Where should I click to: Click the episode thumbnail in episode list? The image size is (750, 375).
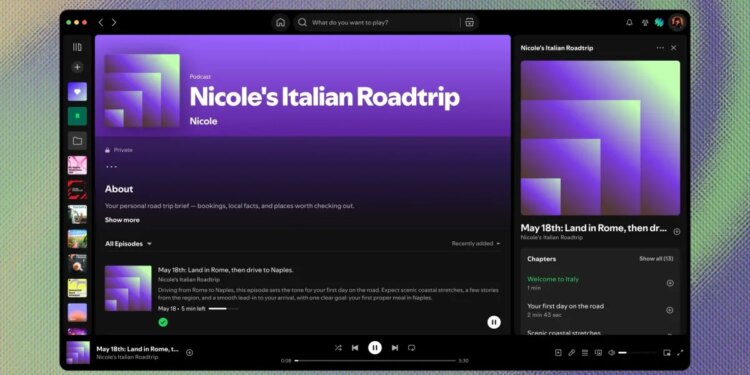[x=128, y=288]
